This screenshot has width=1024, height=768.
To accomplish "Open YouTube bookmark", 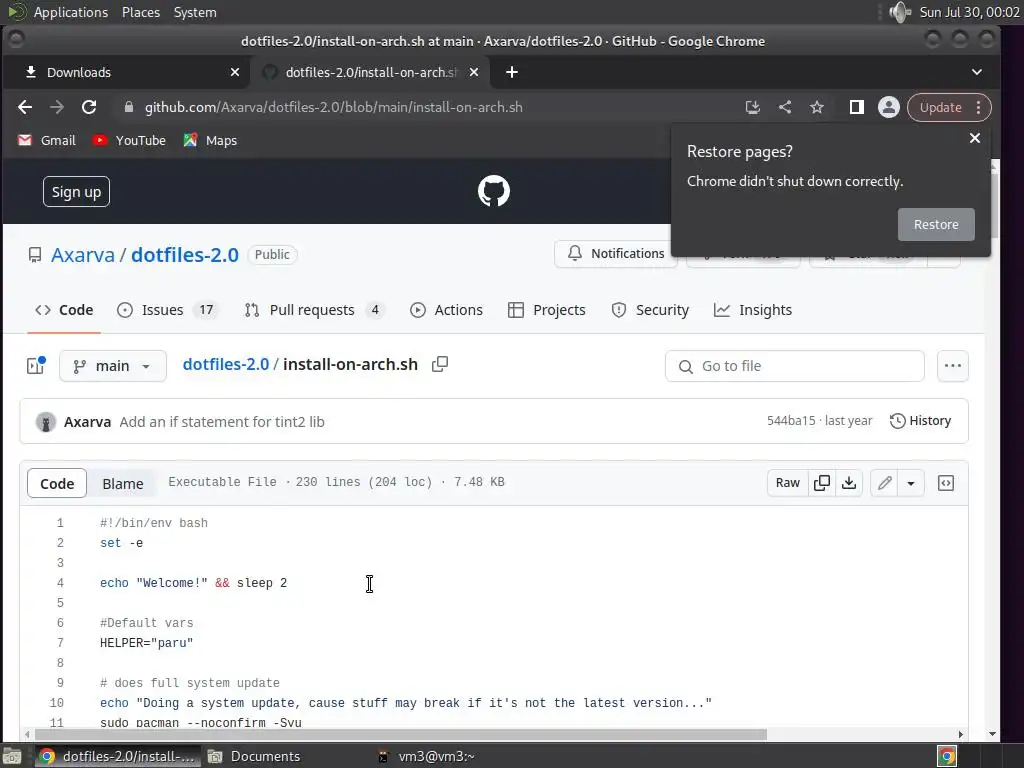I will [x=129, y=140].
